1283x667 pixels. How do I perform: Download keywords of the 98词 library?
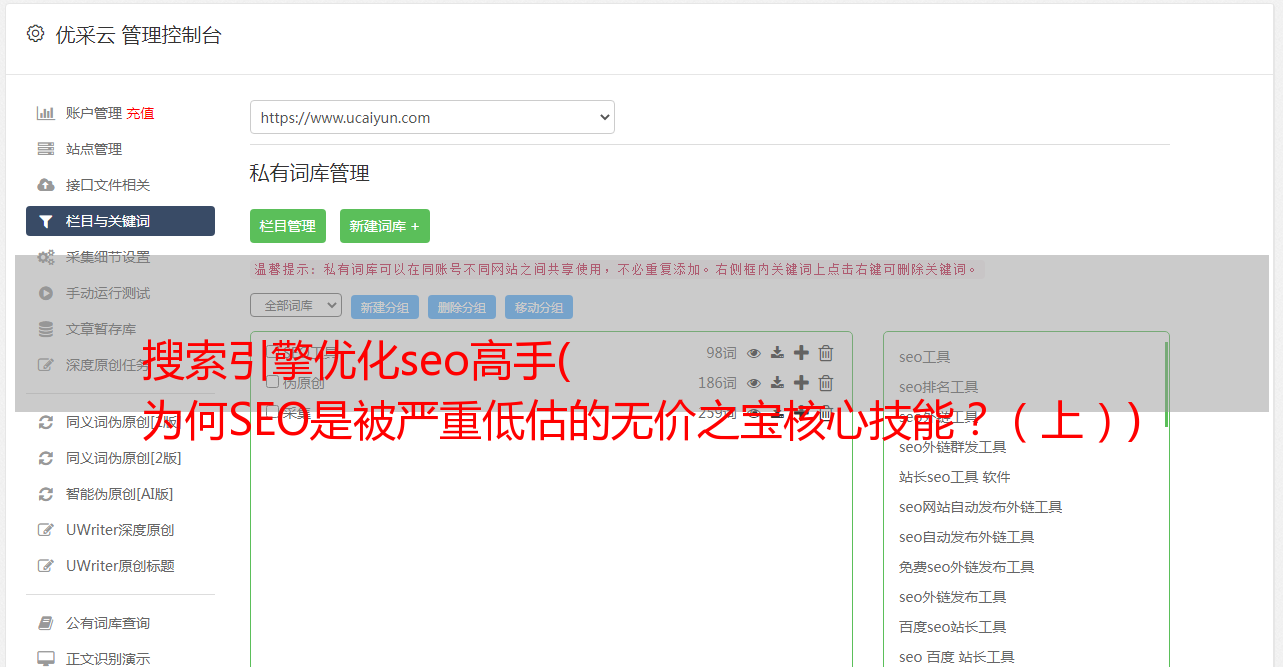[777, 353]
